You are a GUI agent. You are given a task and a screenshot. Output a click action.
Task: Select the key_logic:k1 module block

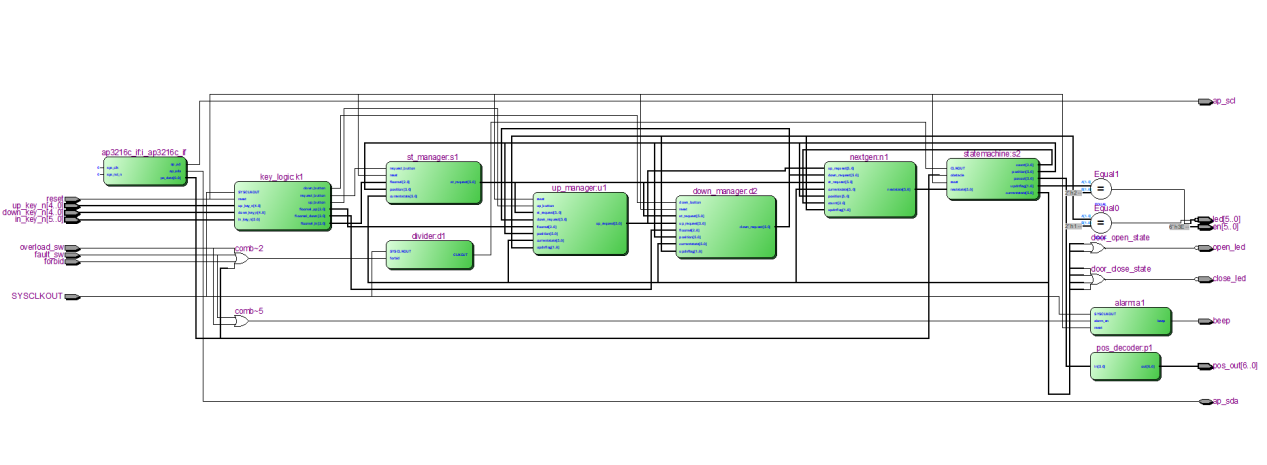pos(281,206)
